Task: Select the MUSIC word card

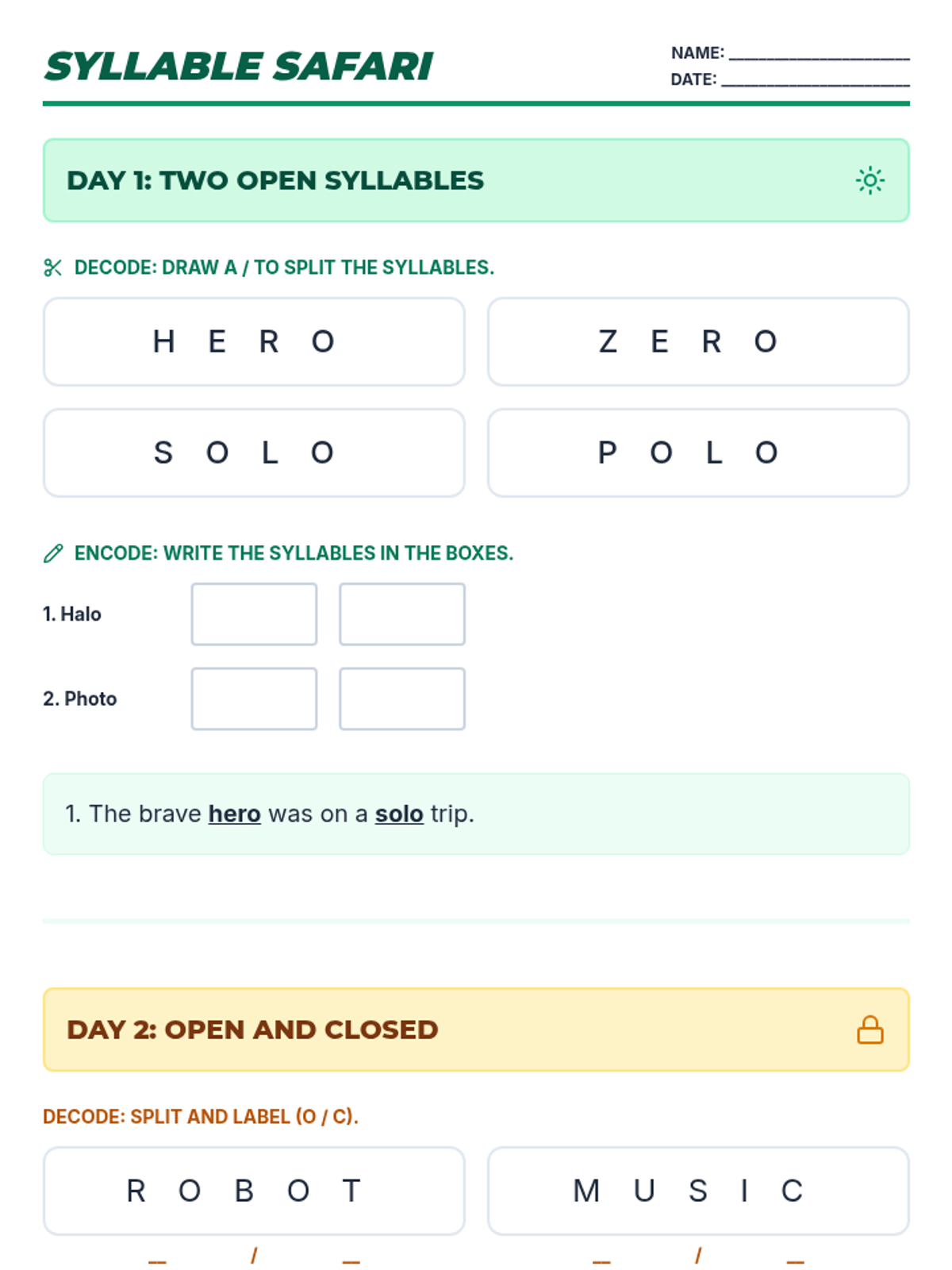Action: [698, 1191]
